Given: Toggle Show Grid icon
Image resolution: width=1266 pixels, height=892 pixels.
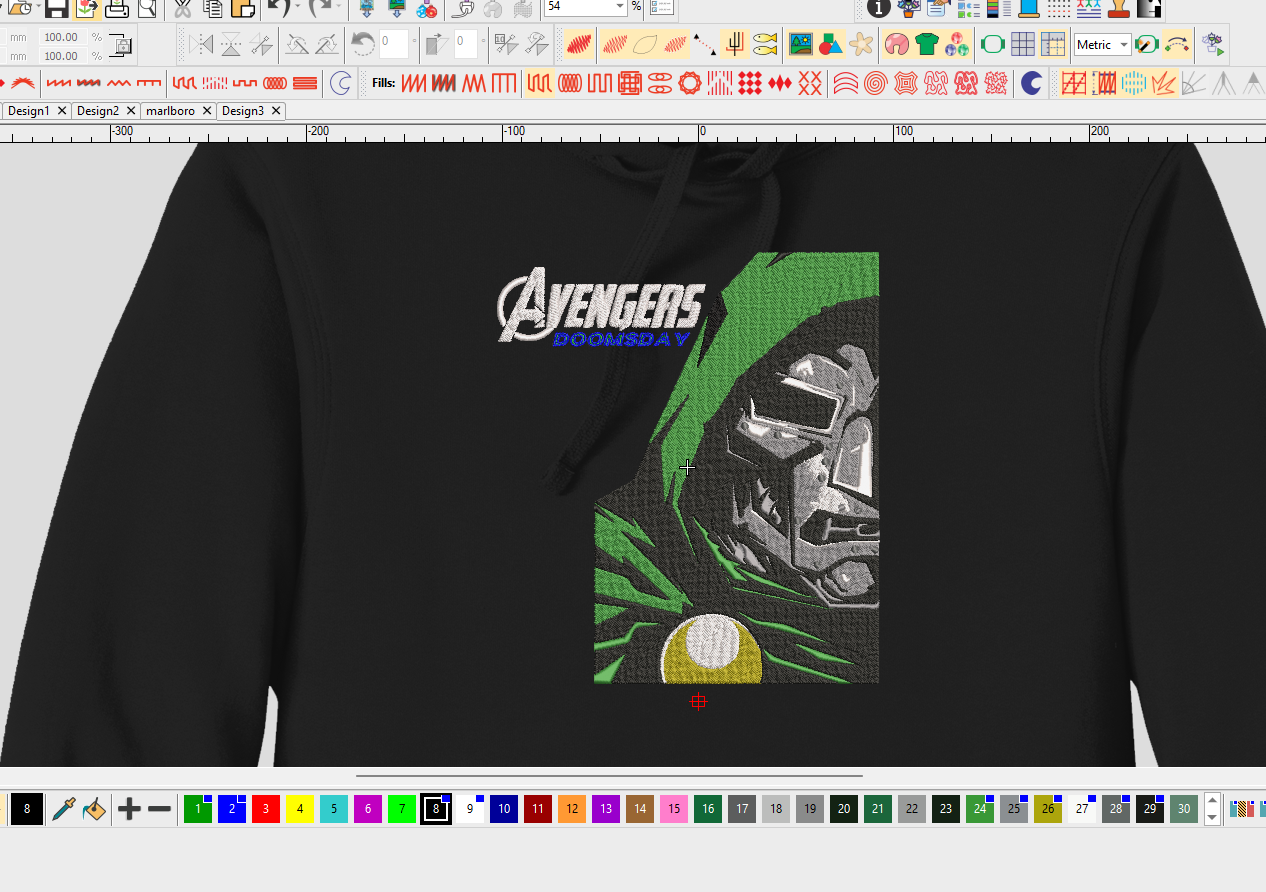Looking at the screenshot, I should click(1022, 44).
